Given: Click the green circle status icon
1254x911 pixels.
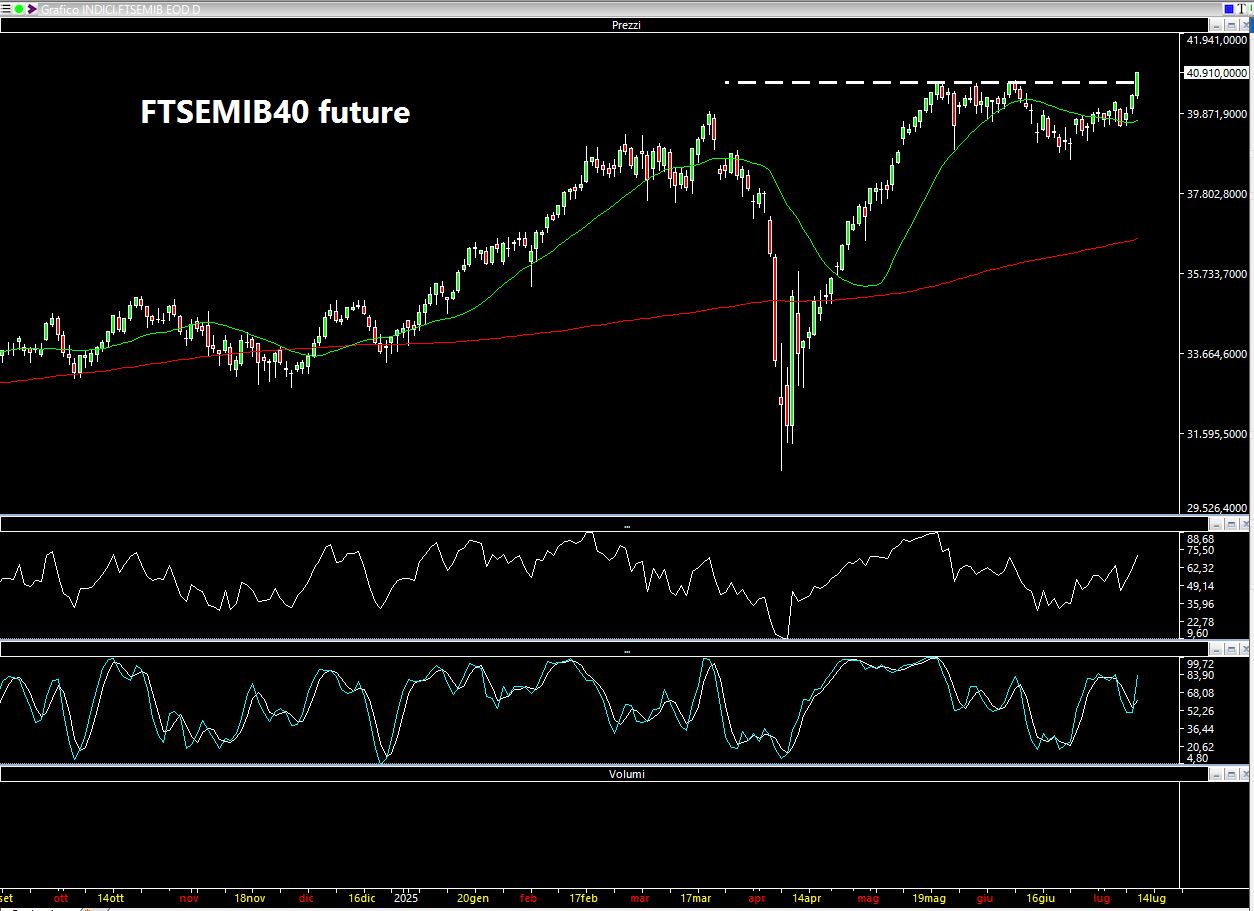Looking at the screenshot, I should tap(19, 8).
